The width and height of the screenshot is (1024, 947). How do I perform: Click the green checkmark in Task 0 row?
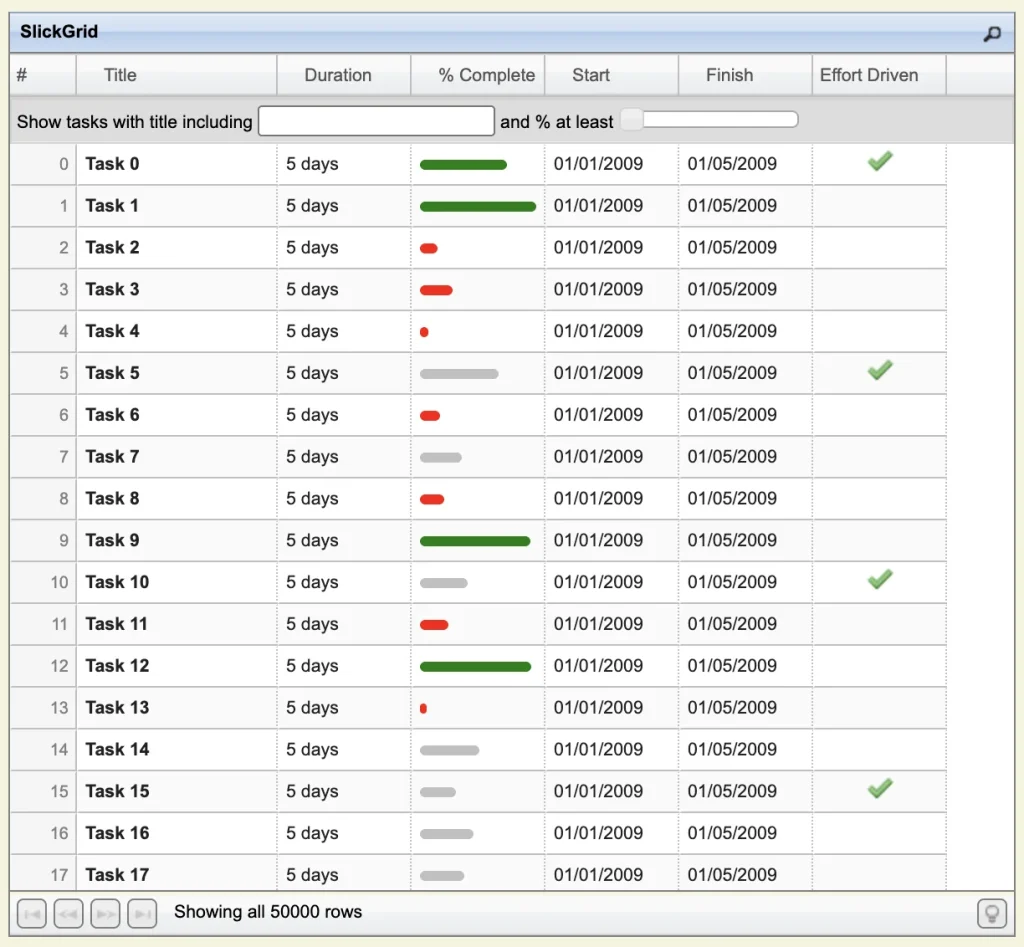pos(879,162)
